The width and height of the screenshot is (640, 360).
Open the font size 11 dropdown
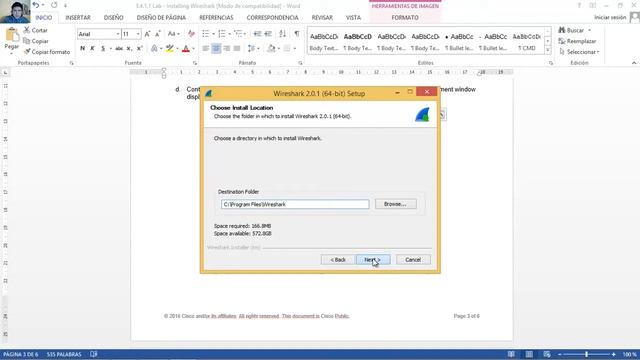point(138,34)
